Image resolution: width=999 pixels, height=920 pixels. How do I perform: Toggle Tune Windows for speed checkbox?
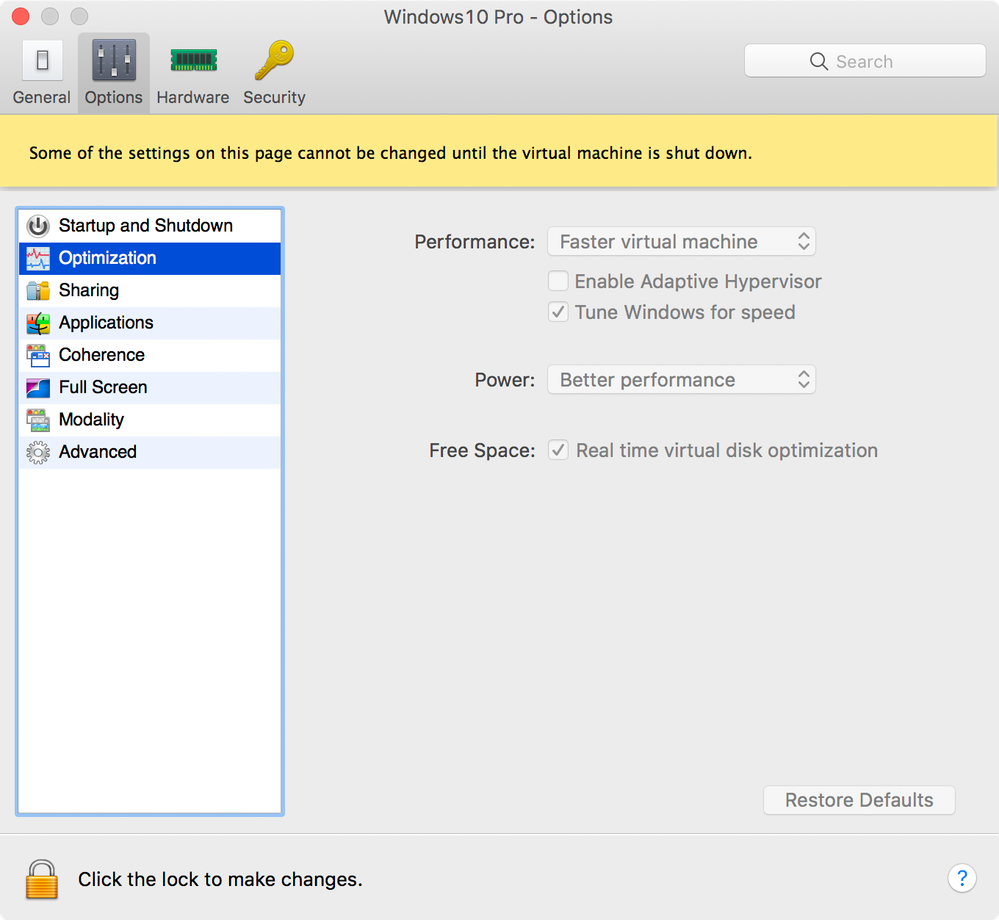(x=558, y=312)
